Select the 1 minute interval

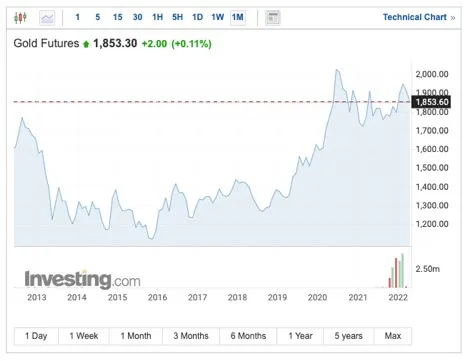coord(78,17)
